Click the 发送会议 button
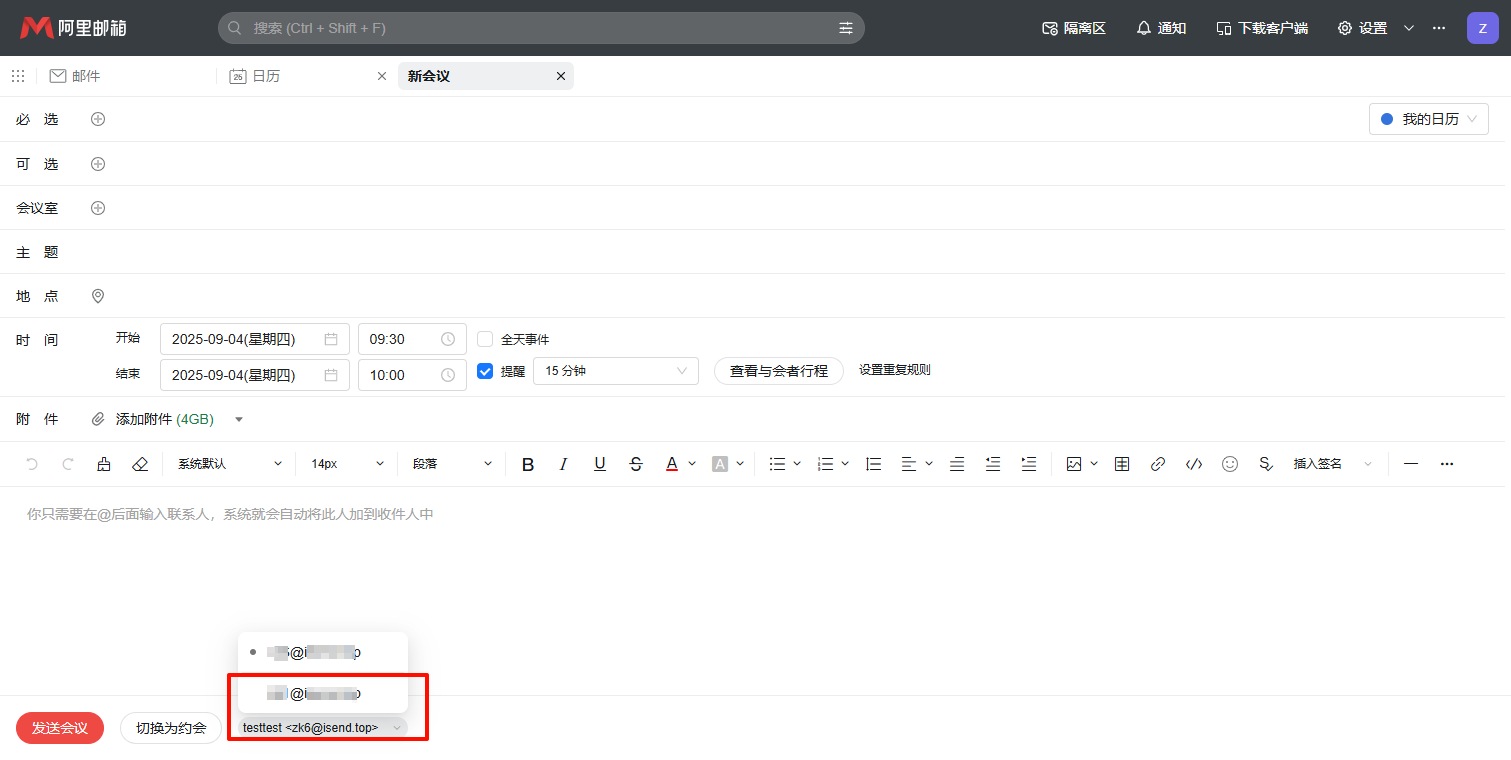Image resolution: width=1511 pixels, height=760 pixels. 59,728
